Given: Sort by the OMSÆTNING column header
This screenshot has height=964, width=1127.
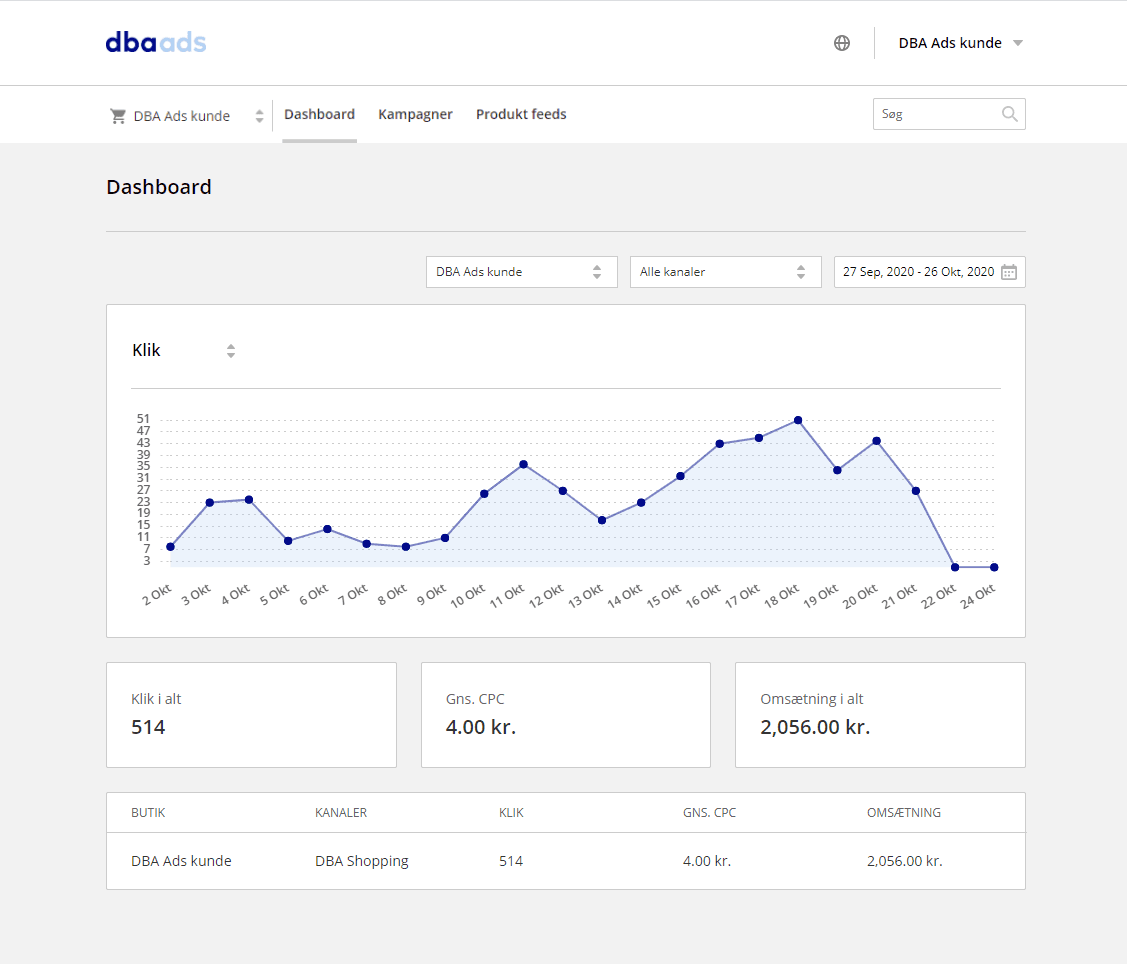Looking at the screenshot, I should (x=903, y=812).
